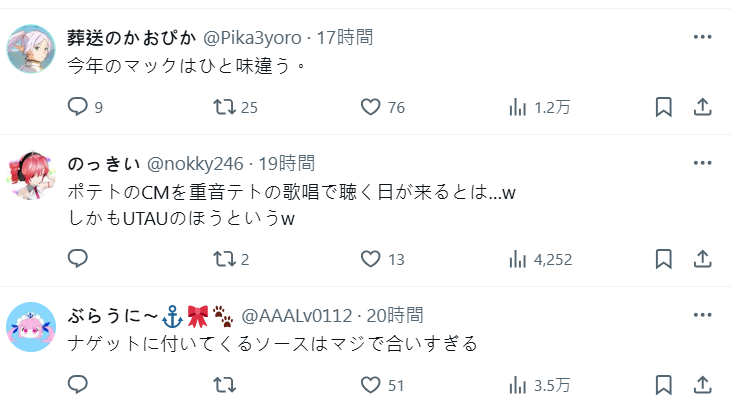Image resolution: width=731 pixels, height=404 pixels.
Task: Share the @Pika3yoro tweet
Action: click(x=703, y=107)
